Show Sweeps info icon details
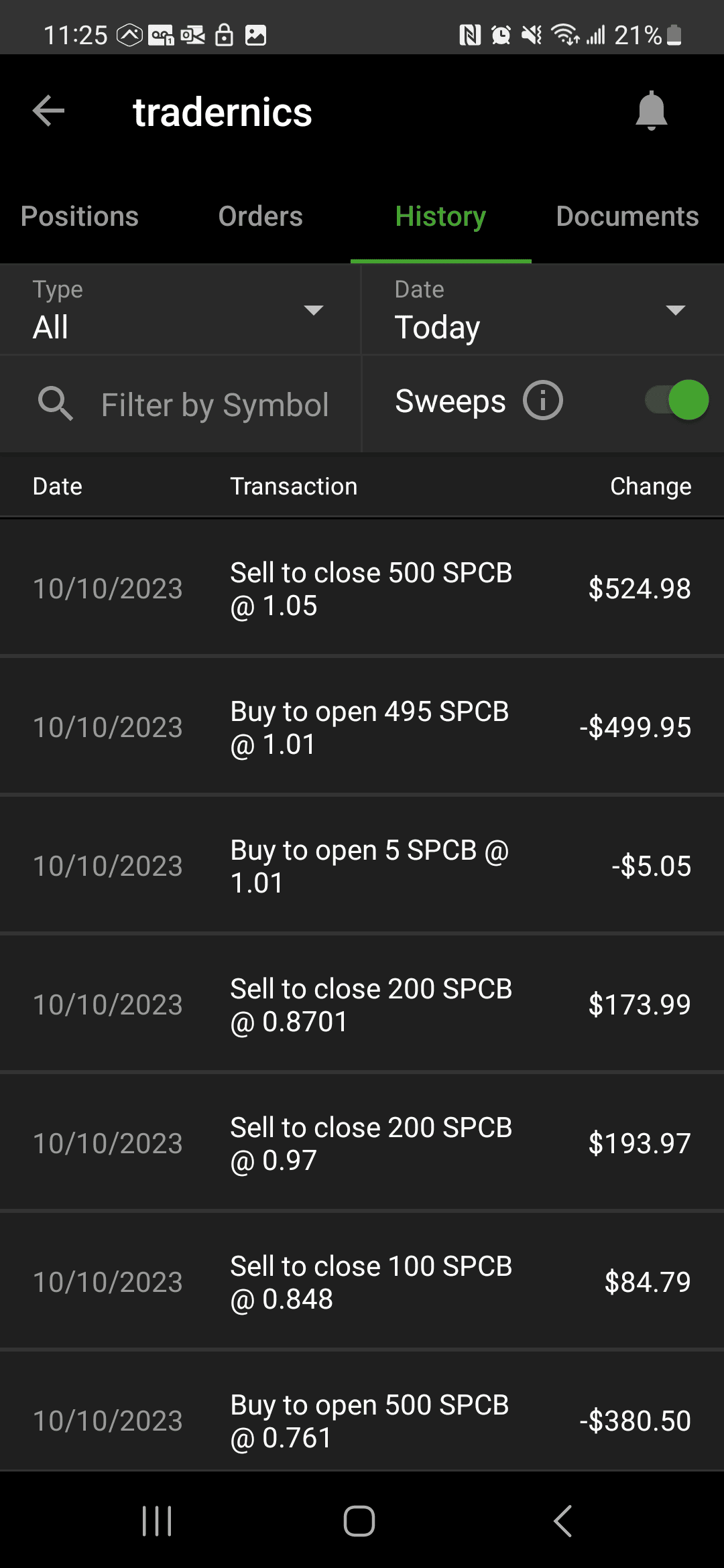Viewport: 724px width, 1568px height. 542,401
